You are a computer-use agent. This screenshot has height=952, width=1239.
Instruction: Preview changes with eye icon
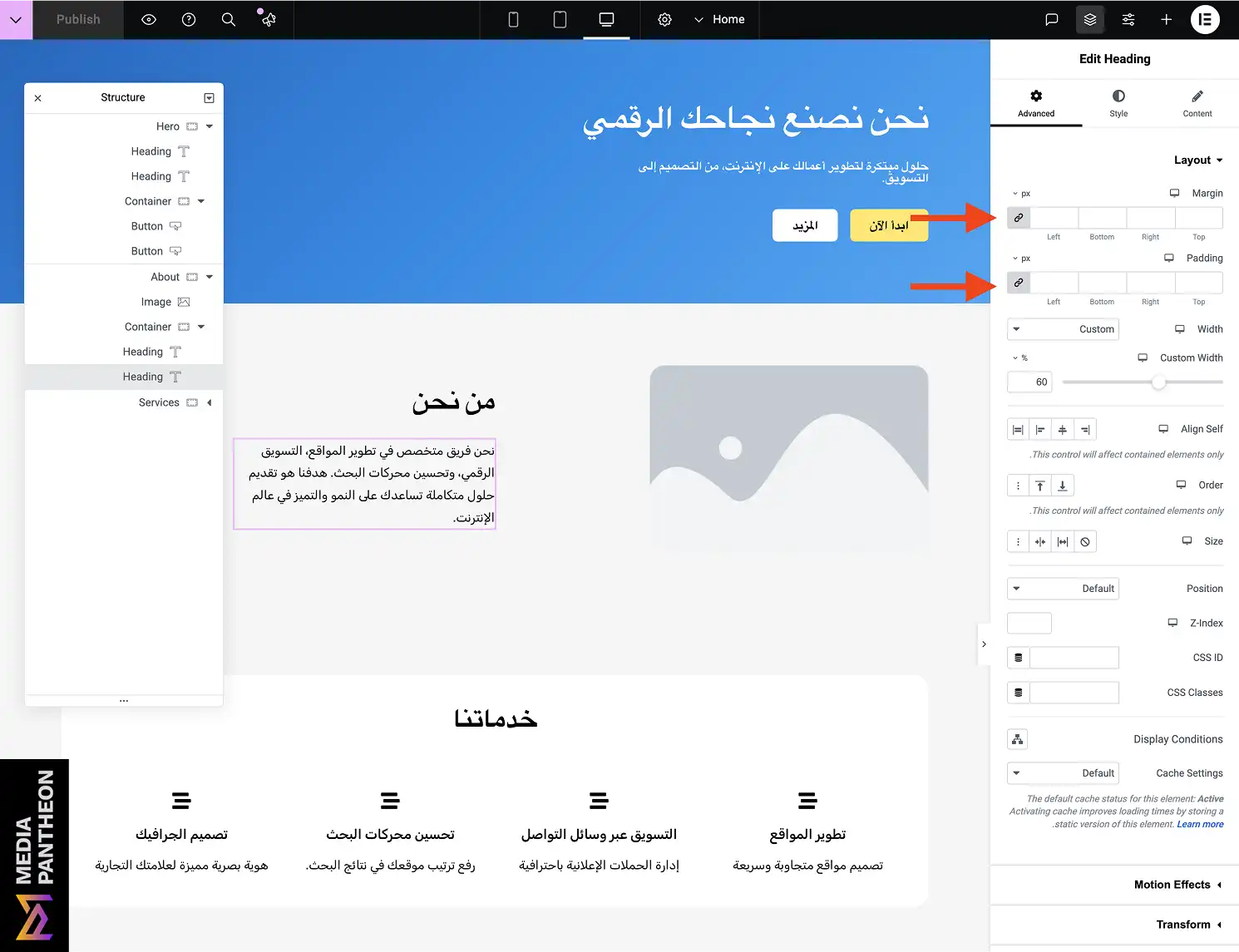[x=149, y=19]
